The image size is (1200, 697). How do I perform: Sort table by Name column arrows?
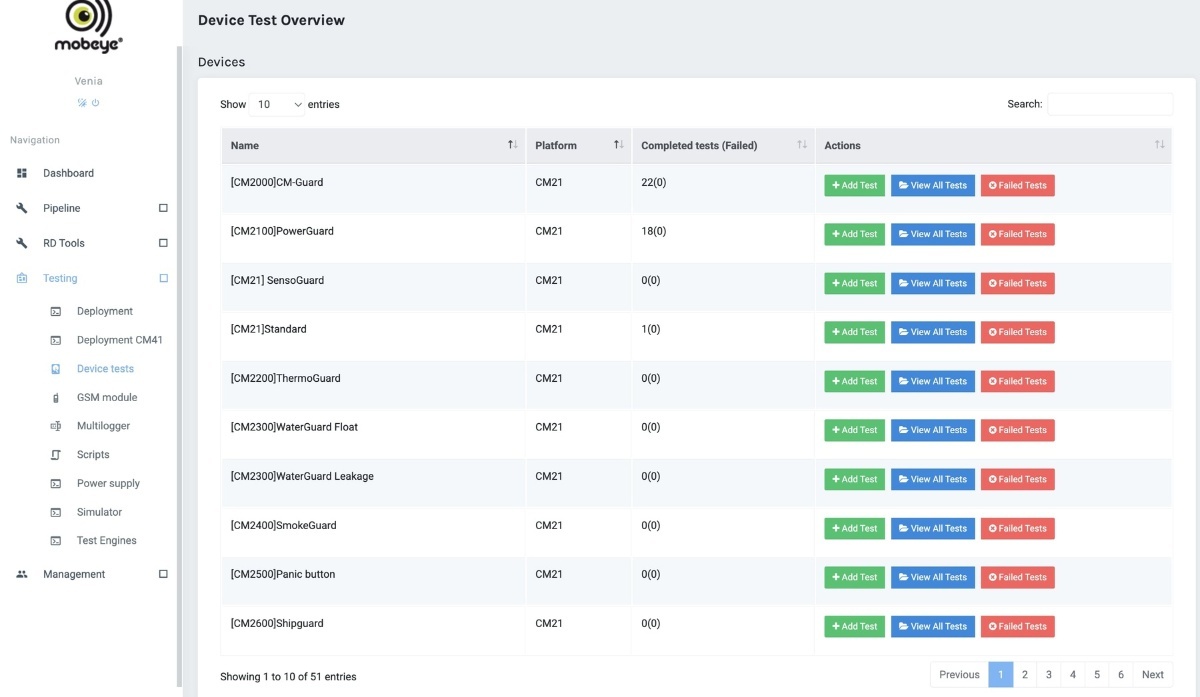click(513, 145)
